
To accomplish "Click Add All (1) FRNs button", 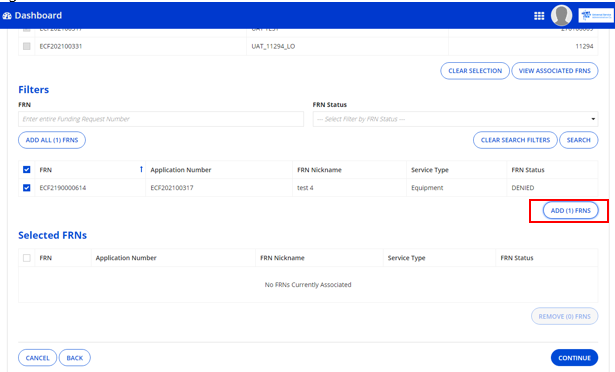I will click(52, 140).
